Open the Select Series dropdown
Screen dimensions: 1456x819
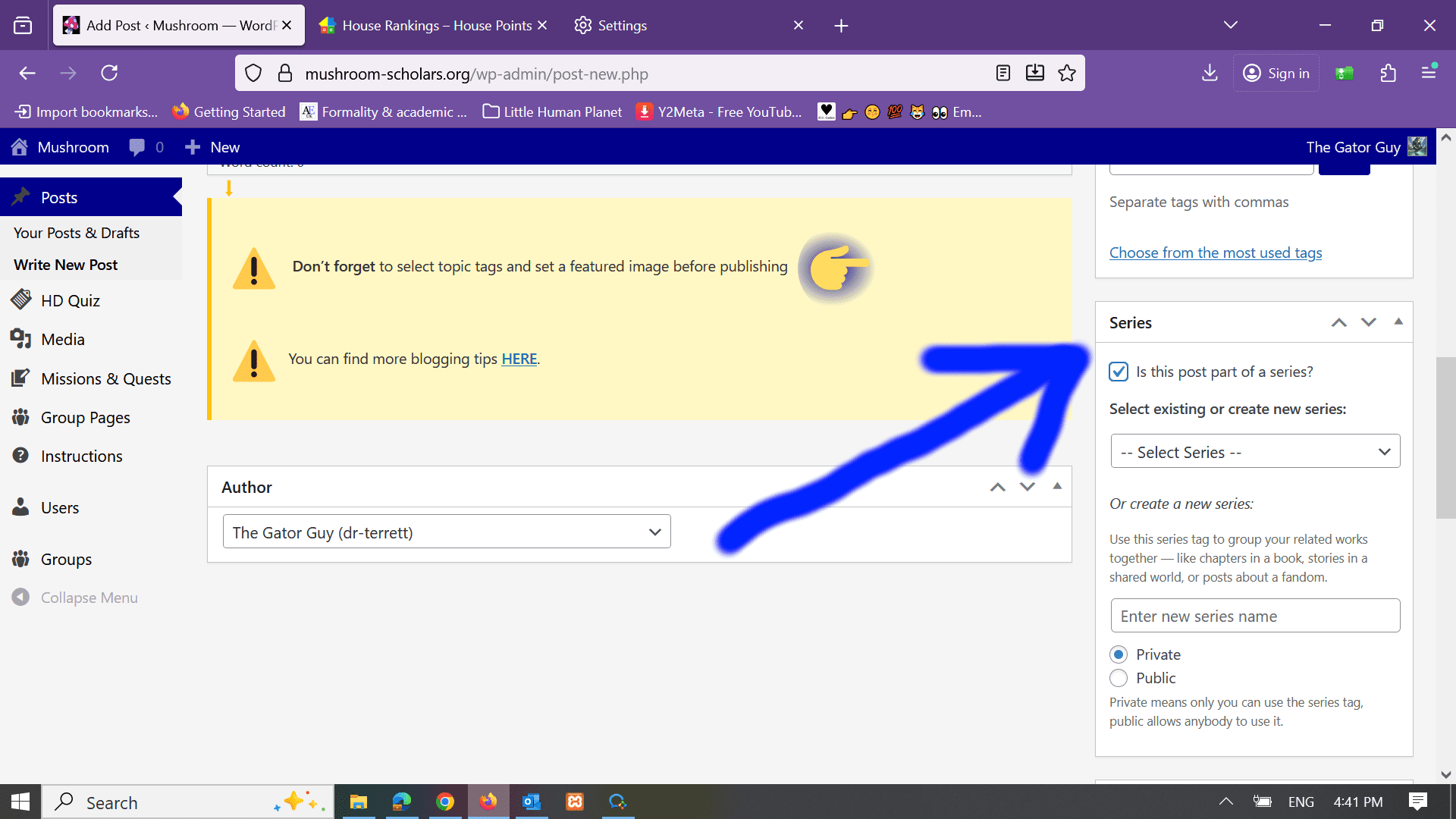(1255, 452)
